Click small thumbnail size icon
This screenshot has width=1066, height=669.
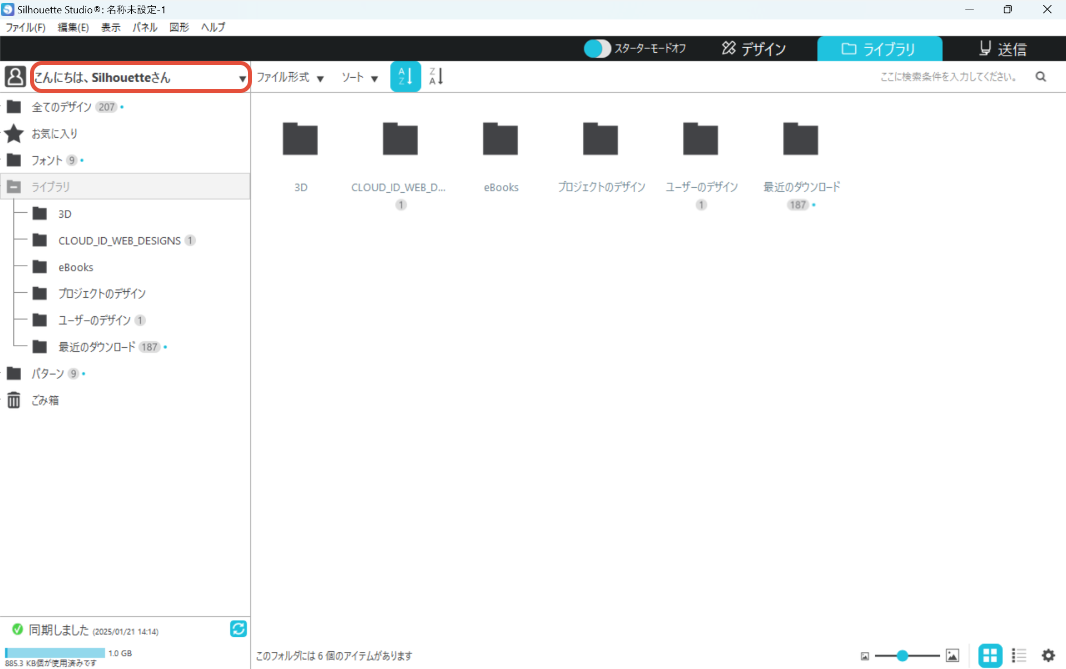coord(865,656)
